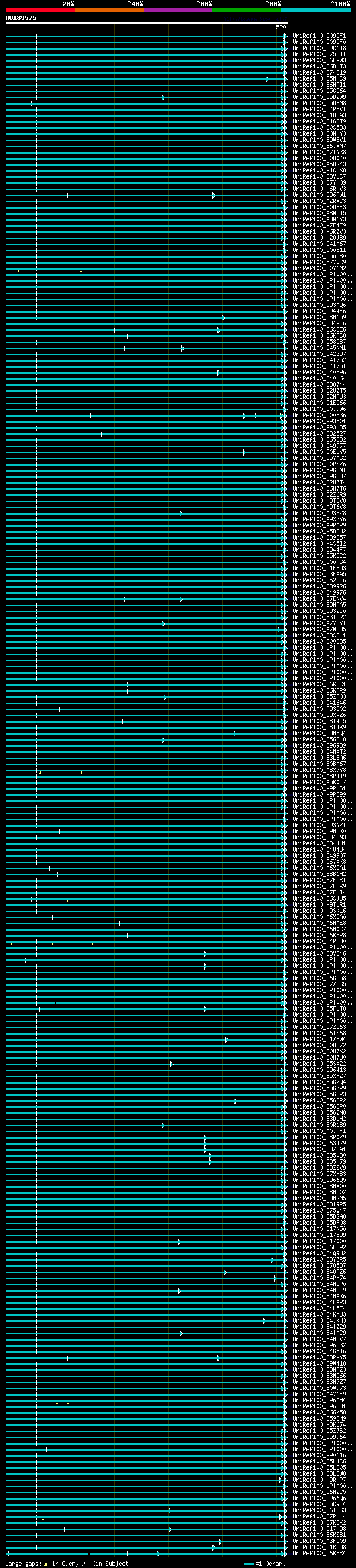Click the red 20% identity legend bar
The width and height of the screenshot is (356, 1568).
(x=39, y=10)
